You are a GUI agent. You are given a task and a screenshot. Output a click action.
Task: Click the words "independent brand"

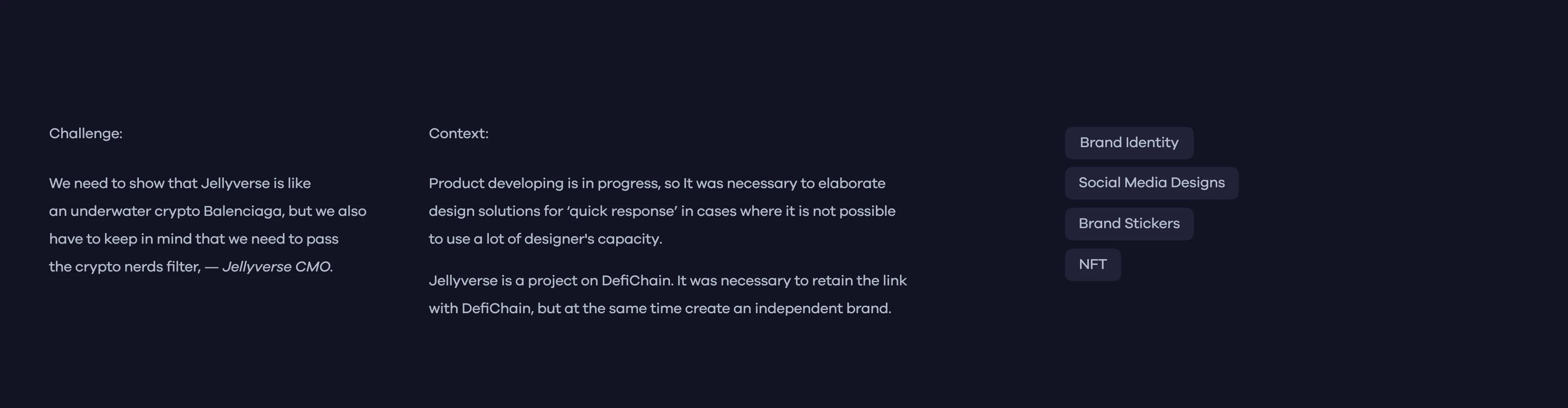822,309
